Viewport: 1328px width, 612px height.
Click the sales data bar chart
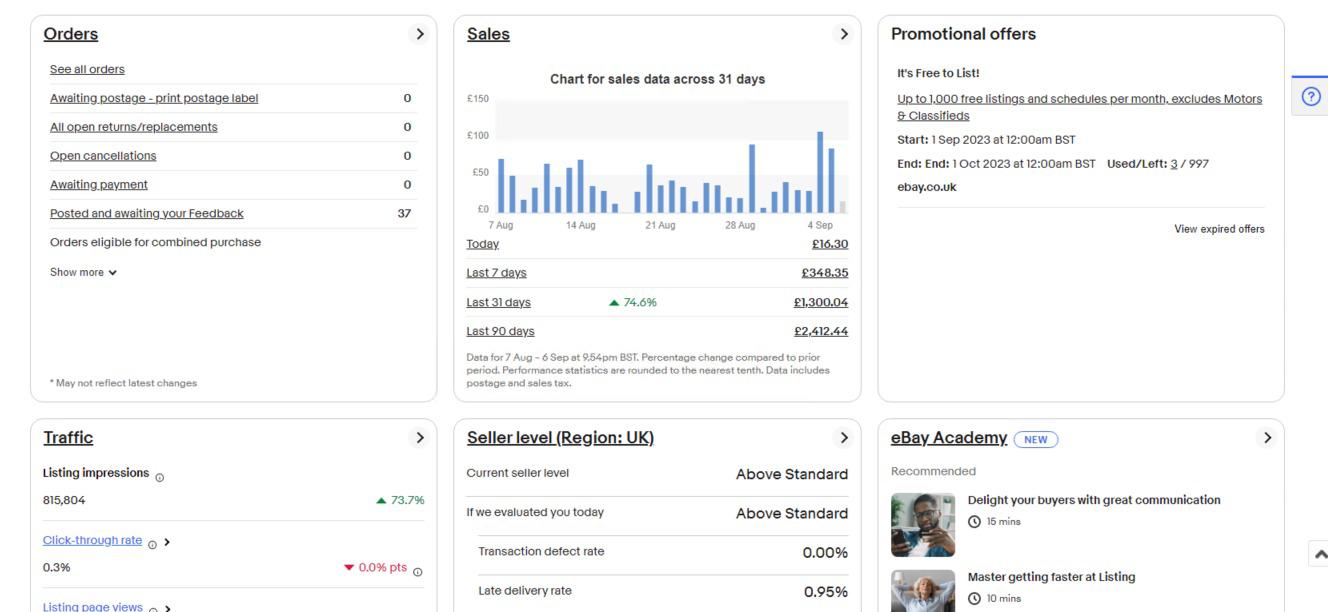click(x=672, y=157)
